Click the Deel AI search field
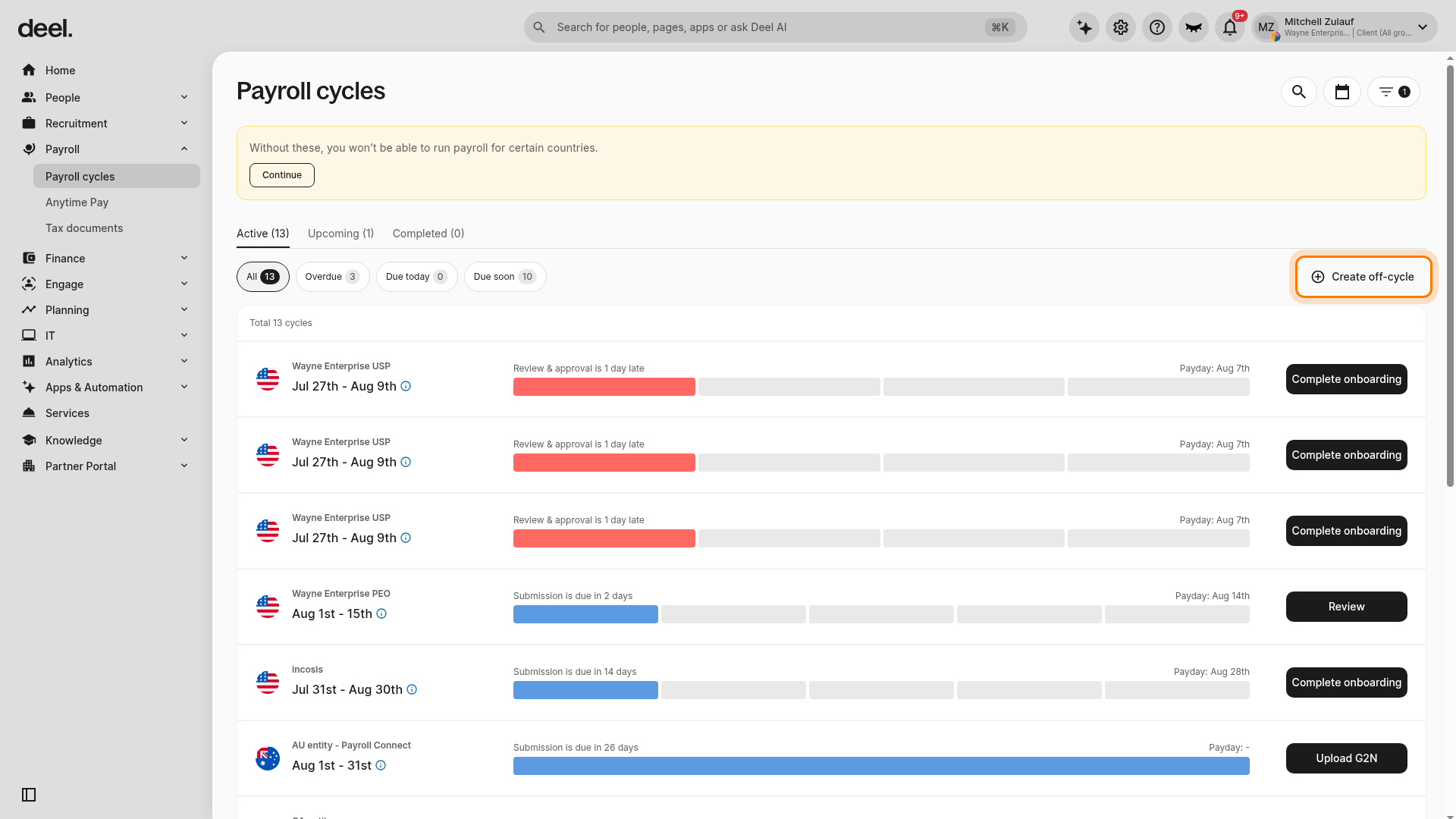Screen dimensions: 1456x819 pos(775,27)
